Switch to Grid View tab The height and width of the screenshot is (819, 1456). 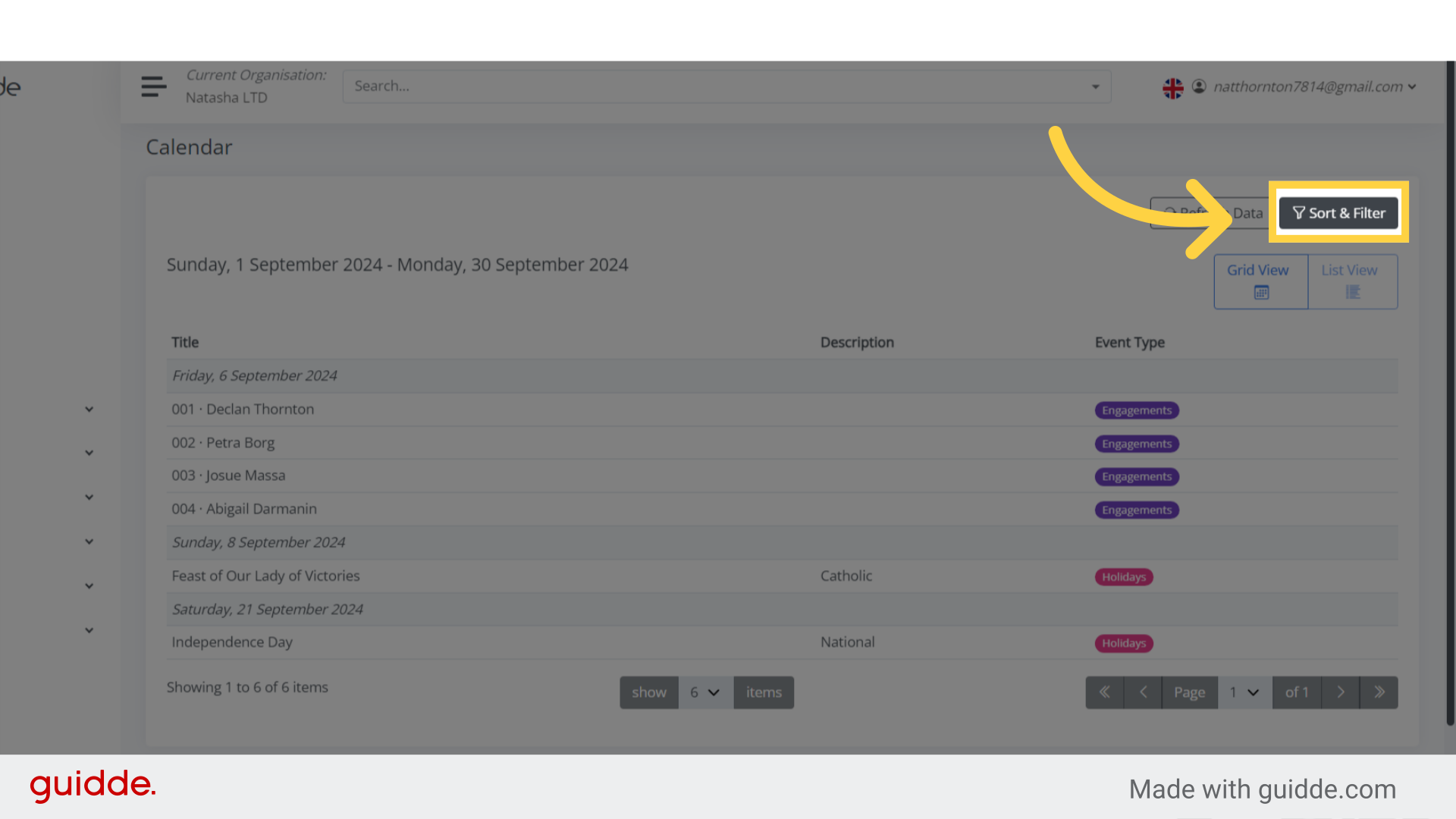pos(1260,281)
